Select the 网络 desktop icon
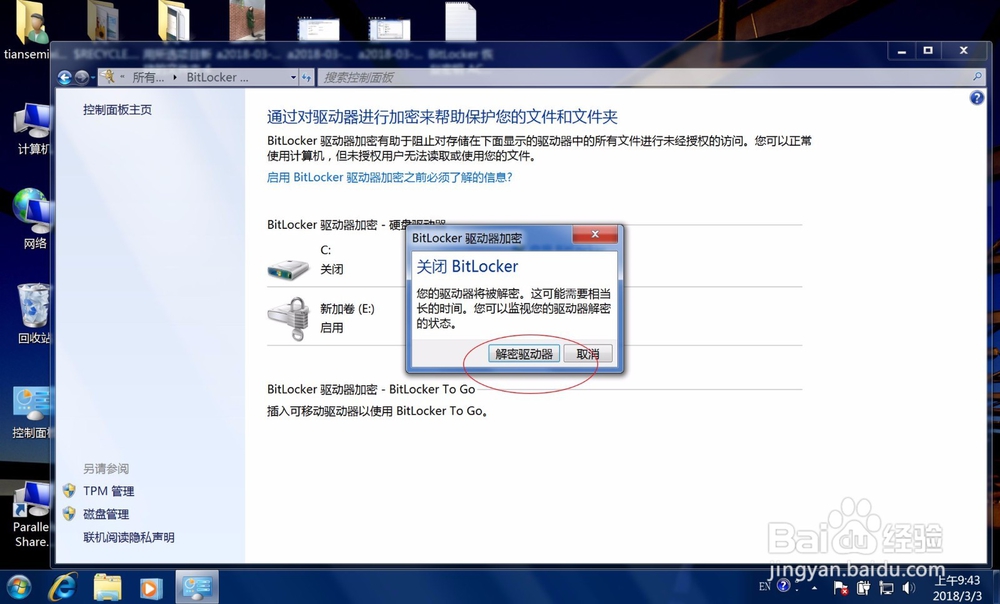 pos(33,217)
